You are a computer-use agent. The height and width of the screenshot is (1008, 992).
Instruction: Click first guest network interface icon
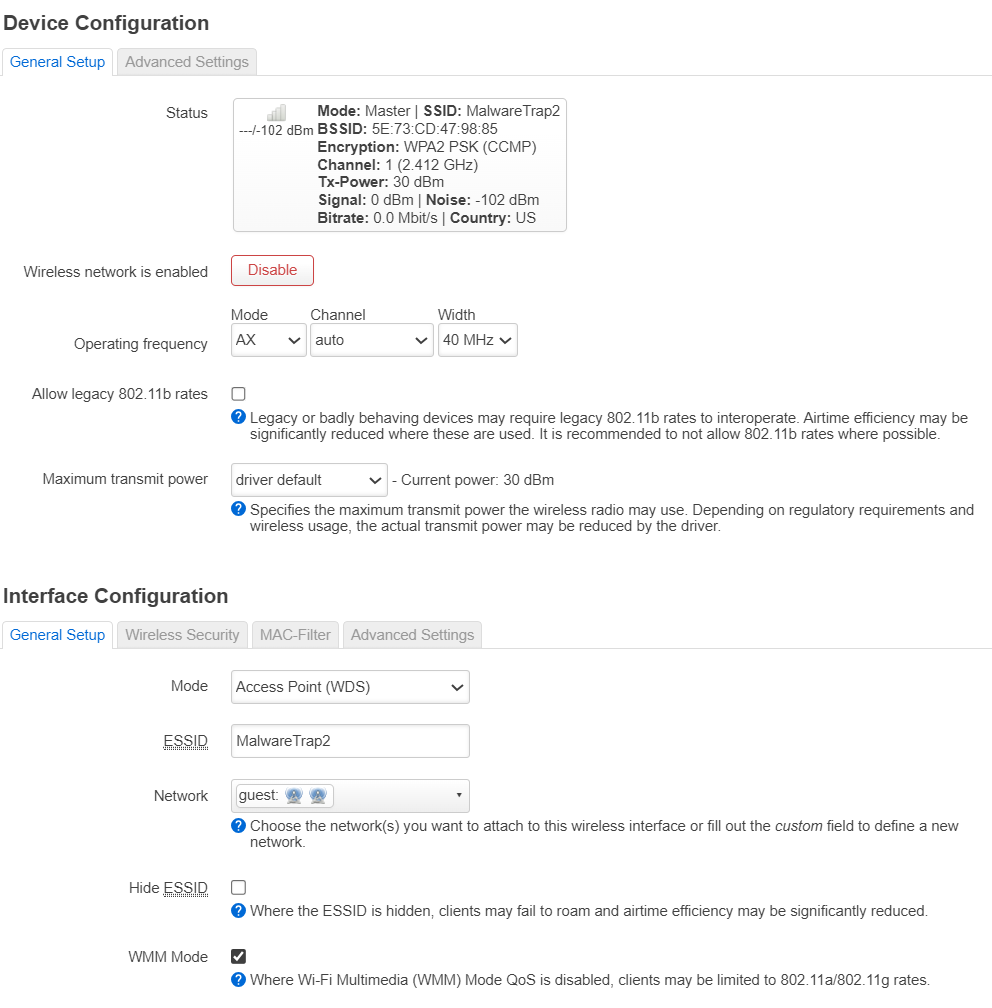(294, 796)
